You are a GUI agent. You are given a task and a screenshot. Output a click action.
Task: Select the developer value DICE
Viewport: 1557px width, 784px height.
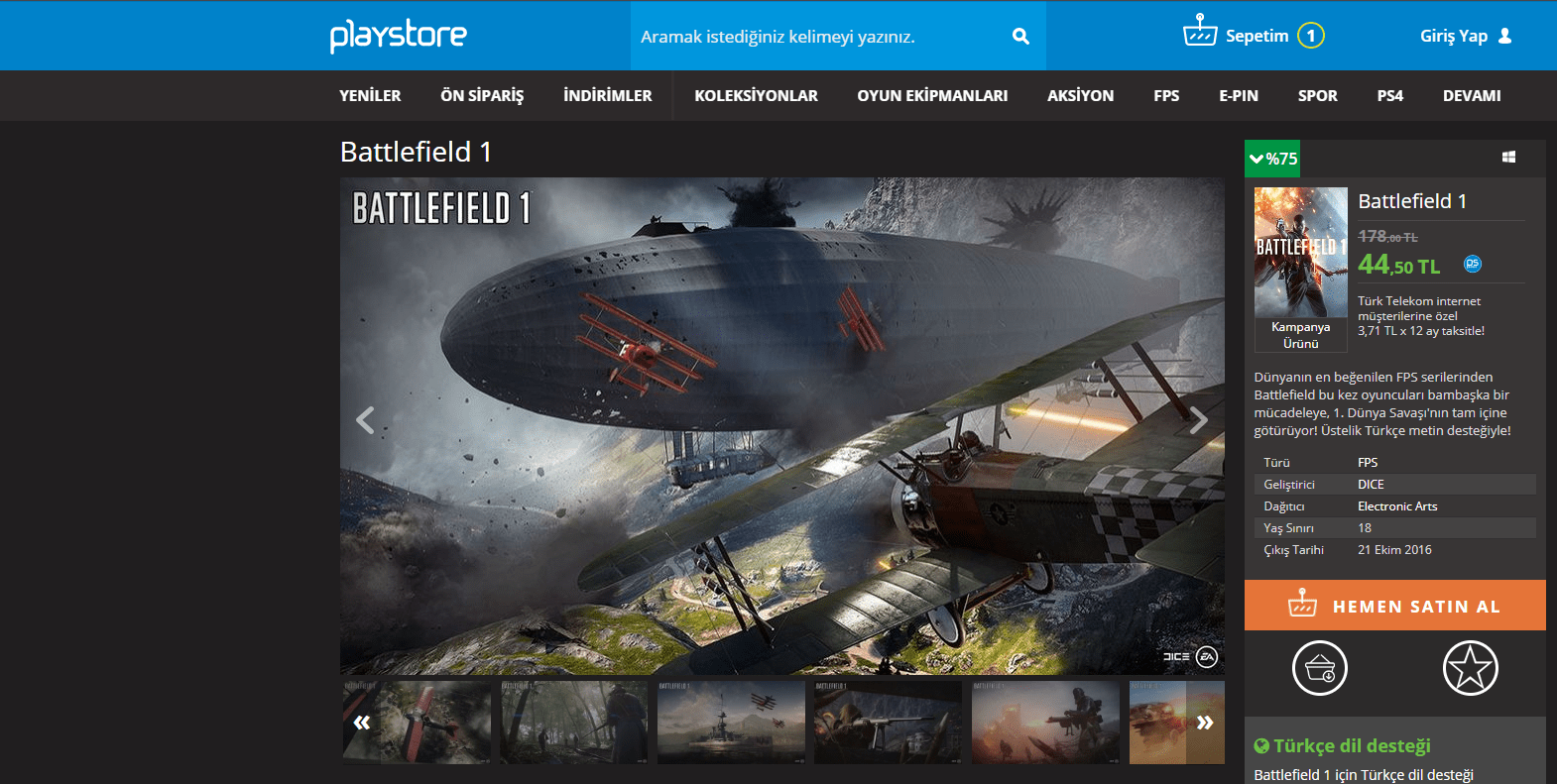tap(1371, 485)
